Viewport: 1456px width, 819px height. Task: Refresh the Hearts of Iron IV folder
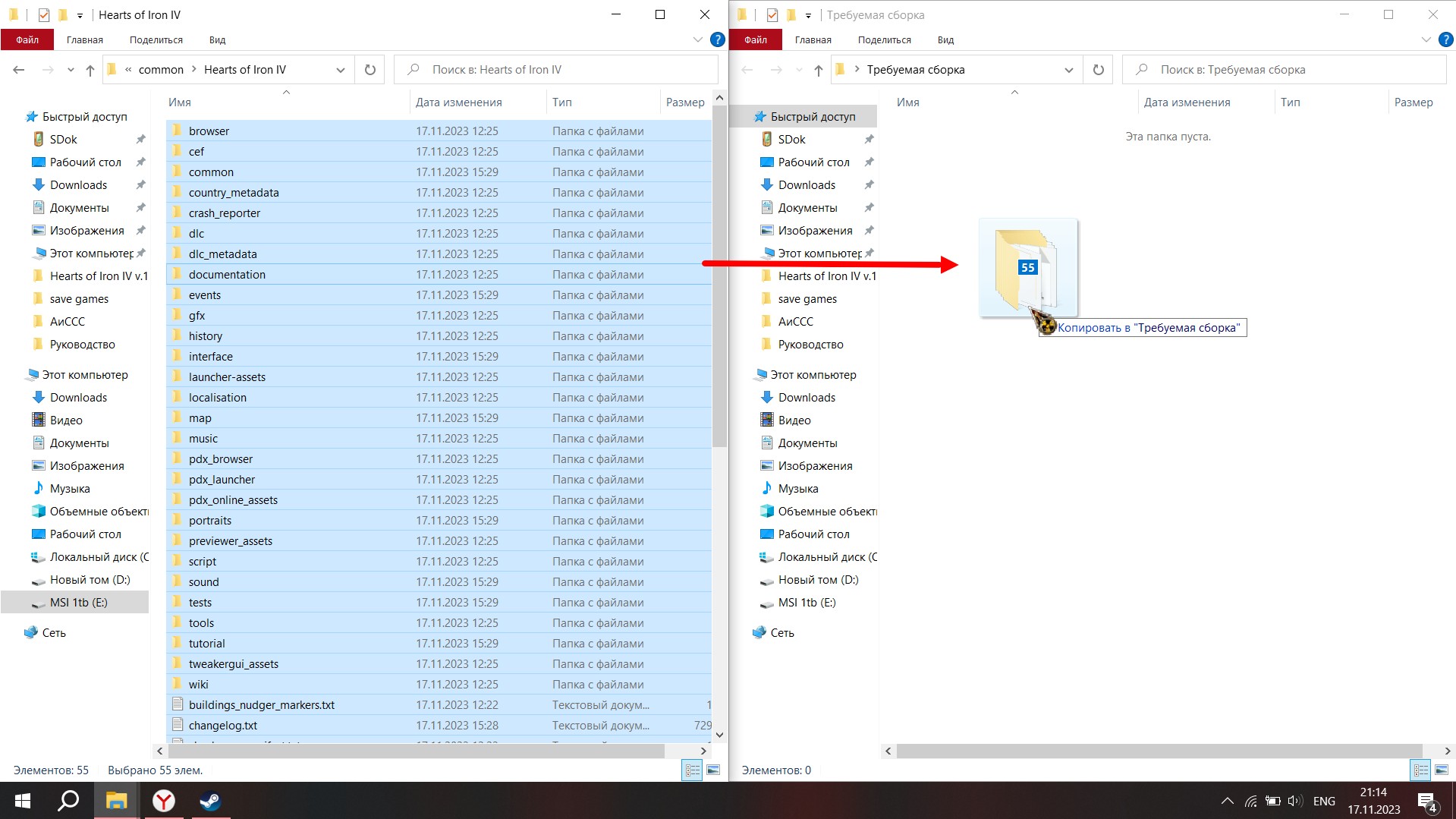370,70
